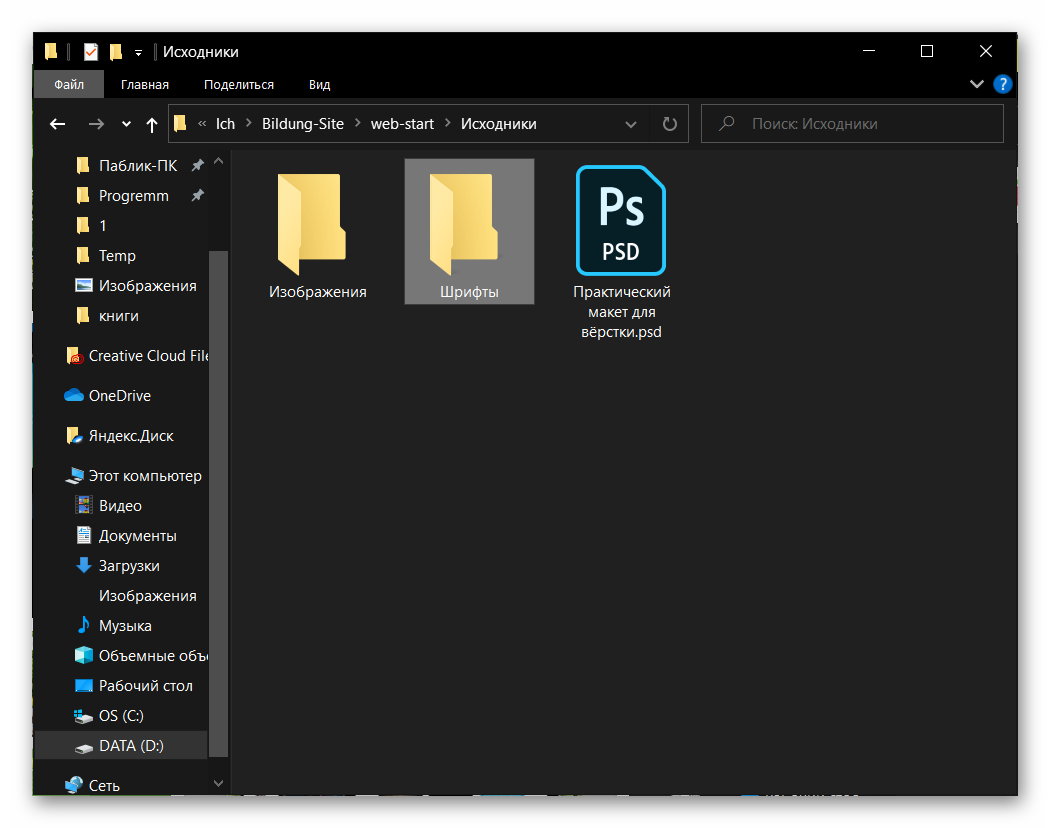Refresh the current folder view
Screen dimensions: 1050x828
pyautogui.click(x=670, y=124)
